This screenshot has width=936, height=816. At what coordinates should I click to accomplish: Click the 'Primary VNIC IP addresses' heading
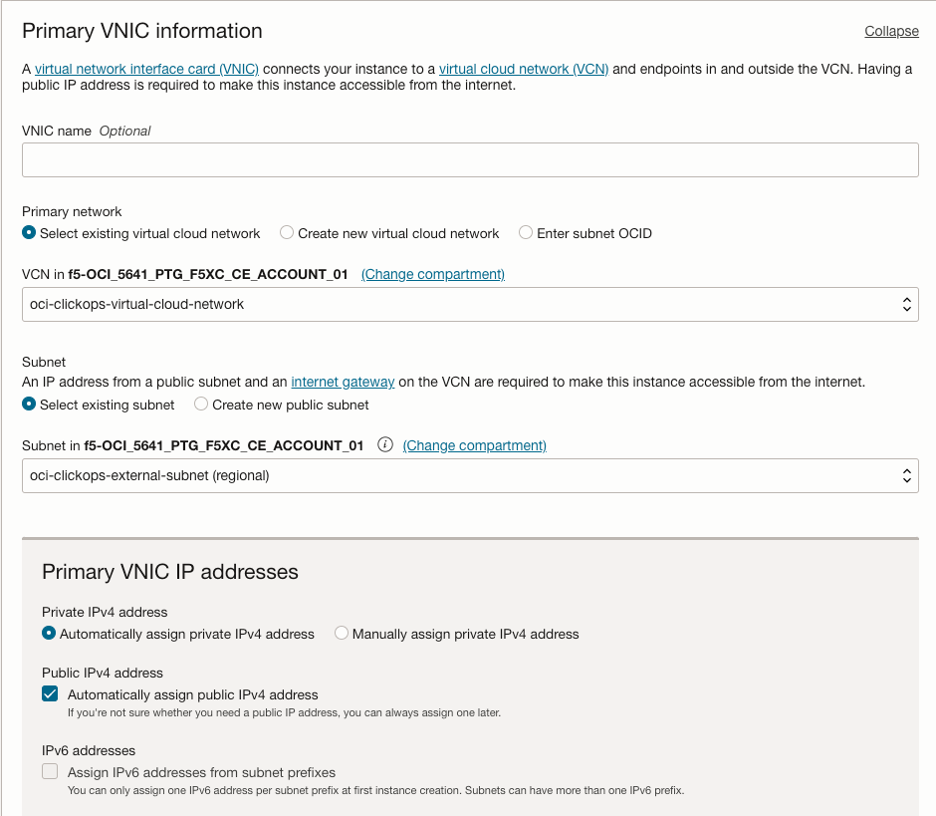[170, 572]
